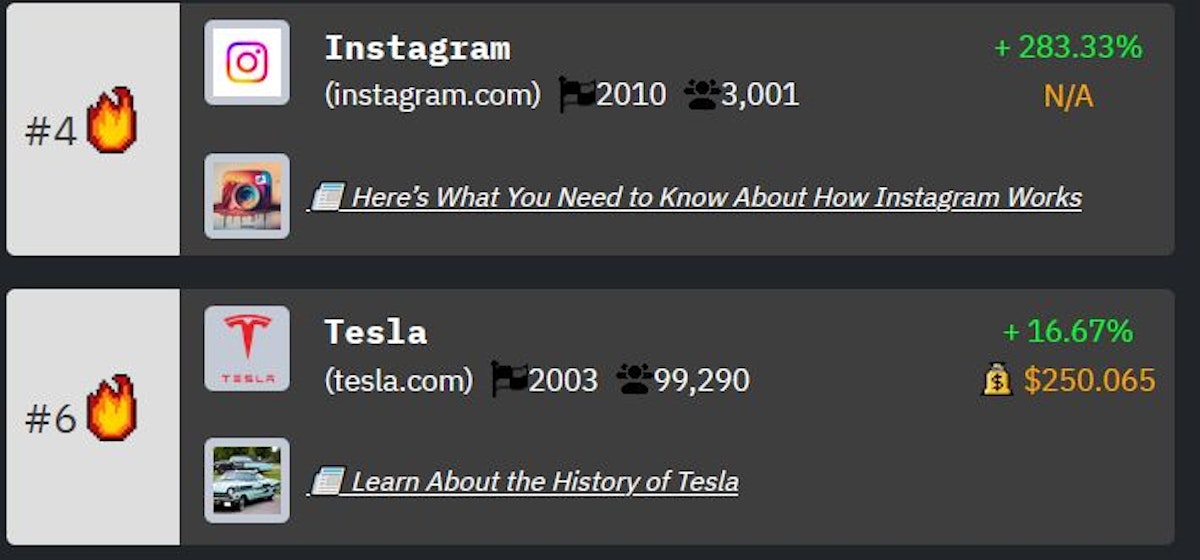This screenshot has height=560, width=1200.
Task: Click the newspaper icon before the Tesla article
Action: coord(327,481)
